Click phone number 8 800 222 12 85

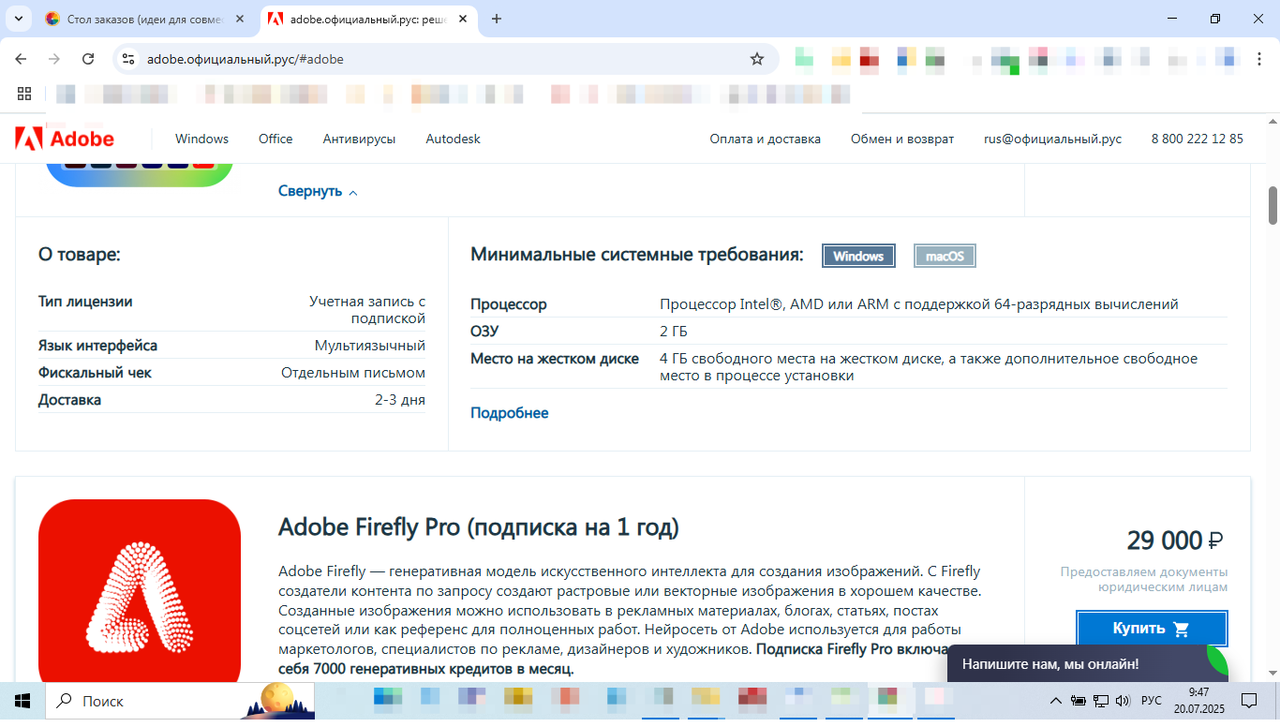(1197, 139)
